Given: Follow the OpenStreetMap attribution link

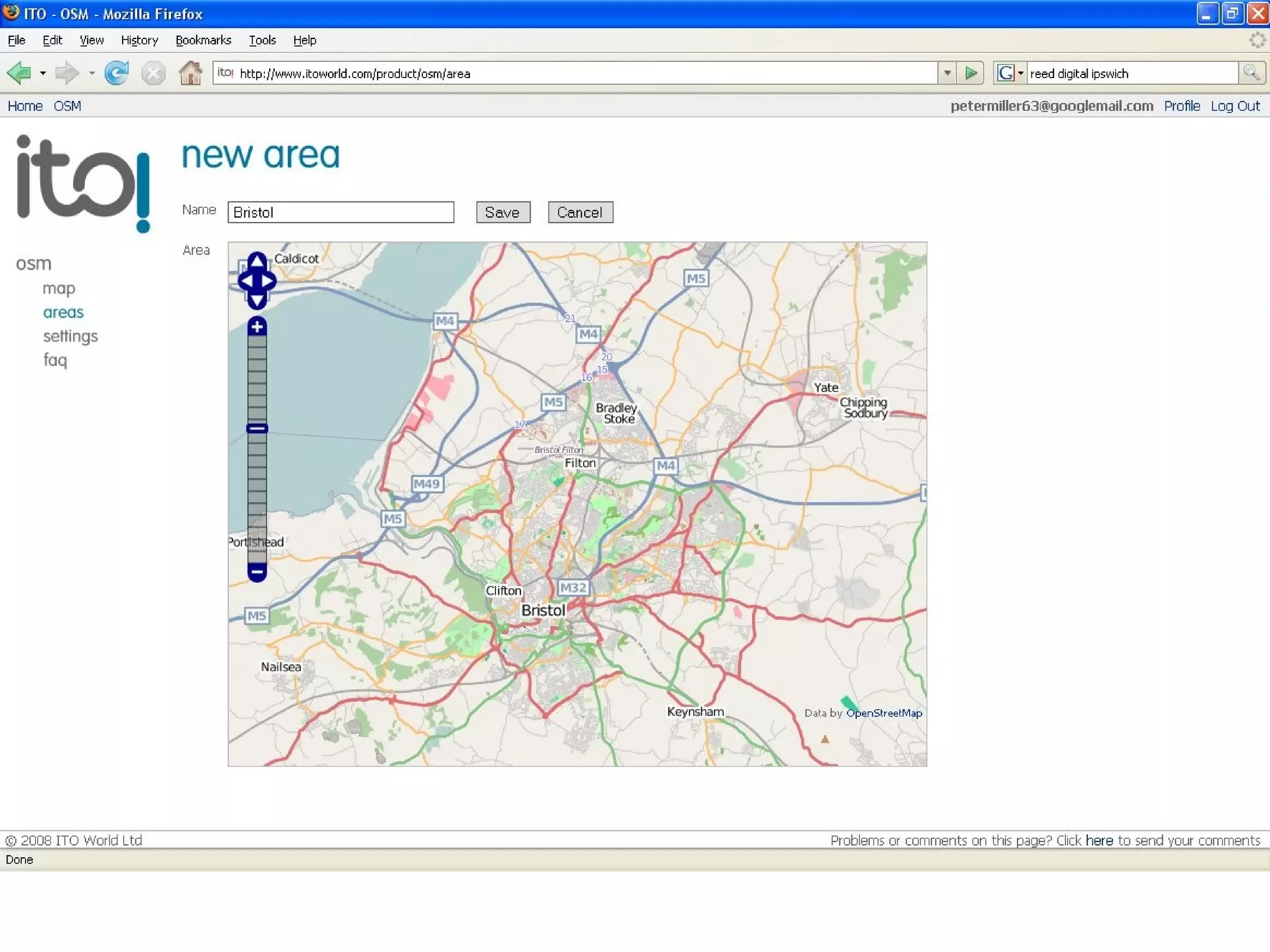Looking at the screenshot, I should click(884, 713).
